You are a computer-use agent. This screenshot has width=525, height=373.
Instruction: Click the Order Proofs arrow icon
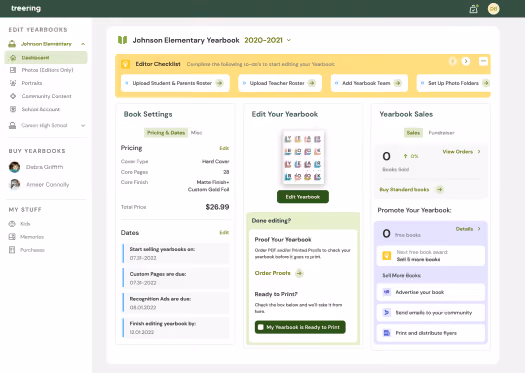[299, 273]
